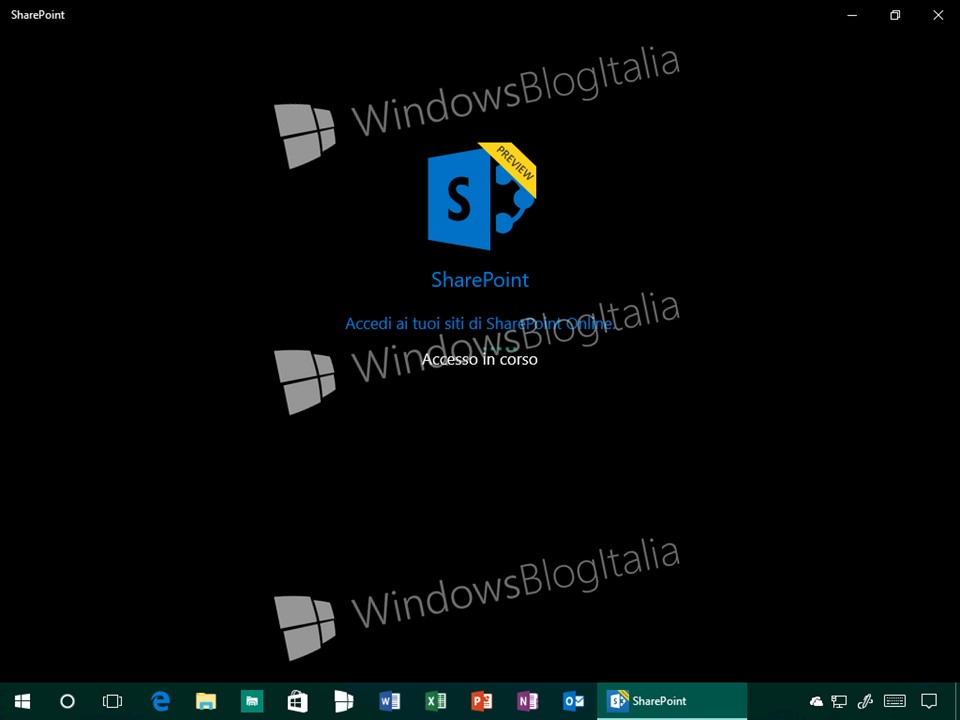Open the Windows Store from the taskbar
The image size is (960, 720).
[x=298, y=701]
